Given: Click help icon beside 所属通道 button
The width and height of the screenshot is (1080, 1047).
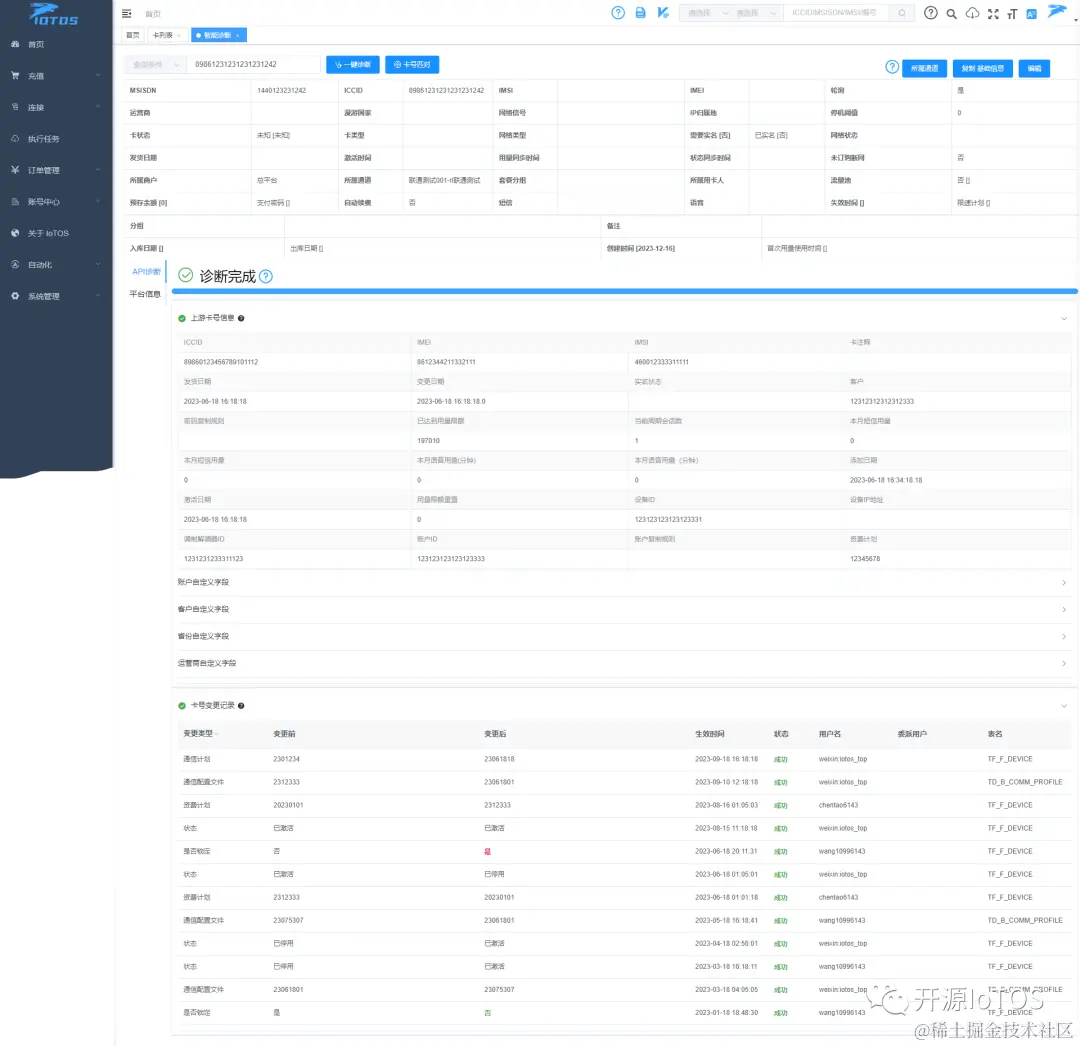Looking at the screenshot, I should [892, 67].
